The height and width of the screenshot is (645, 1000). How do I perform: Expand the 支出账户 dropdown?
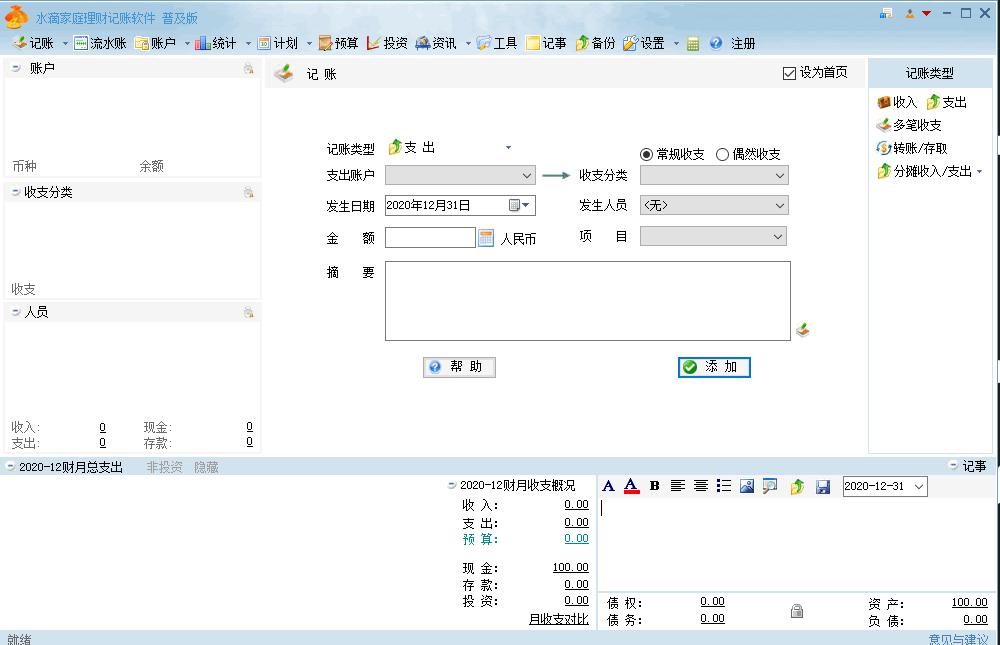click(460, 175)
